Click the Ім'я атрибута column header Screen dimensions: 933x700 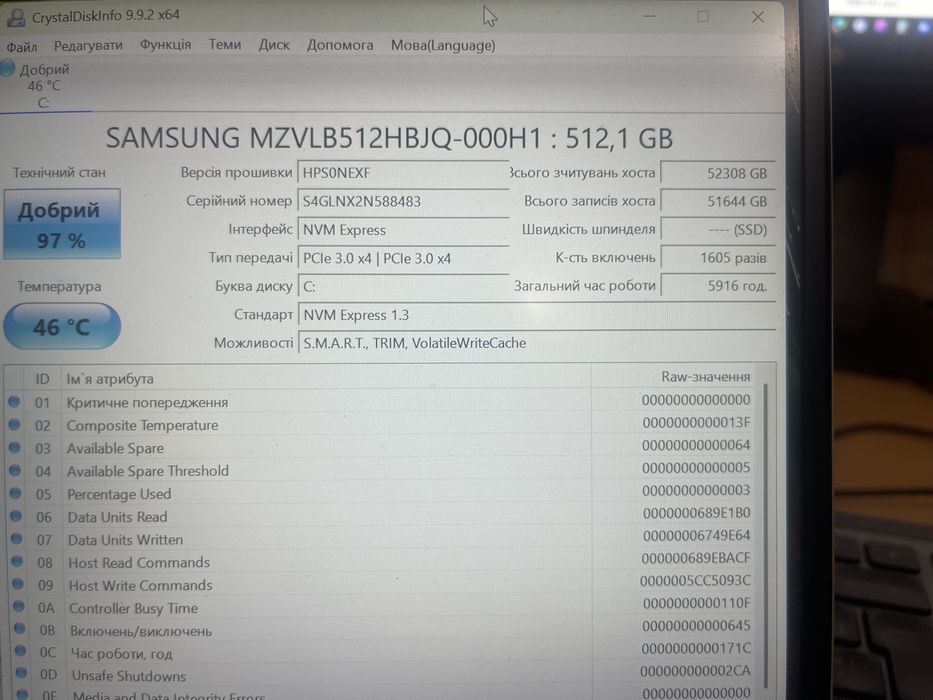point(326,378)
